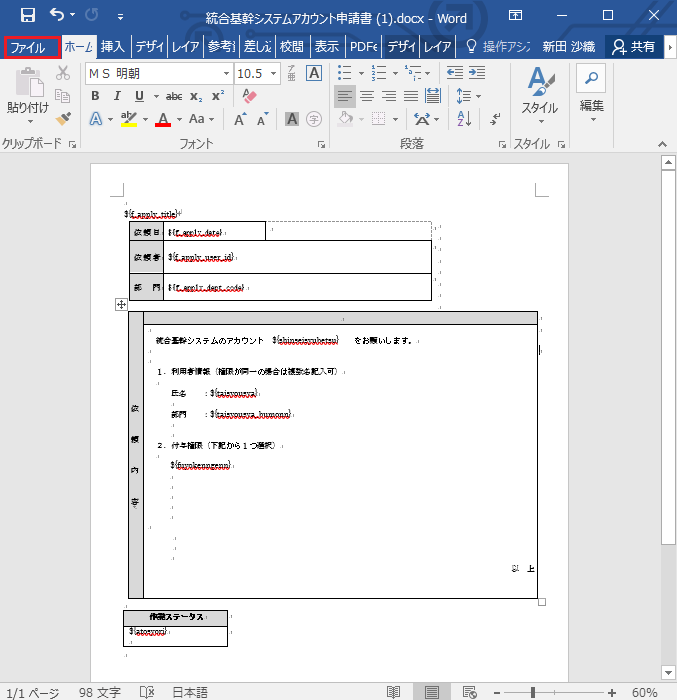The height and width of the screenshot is (700, 677).
Task: Undo the last action
Action: (x=57, y=15)
